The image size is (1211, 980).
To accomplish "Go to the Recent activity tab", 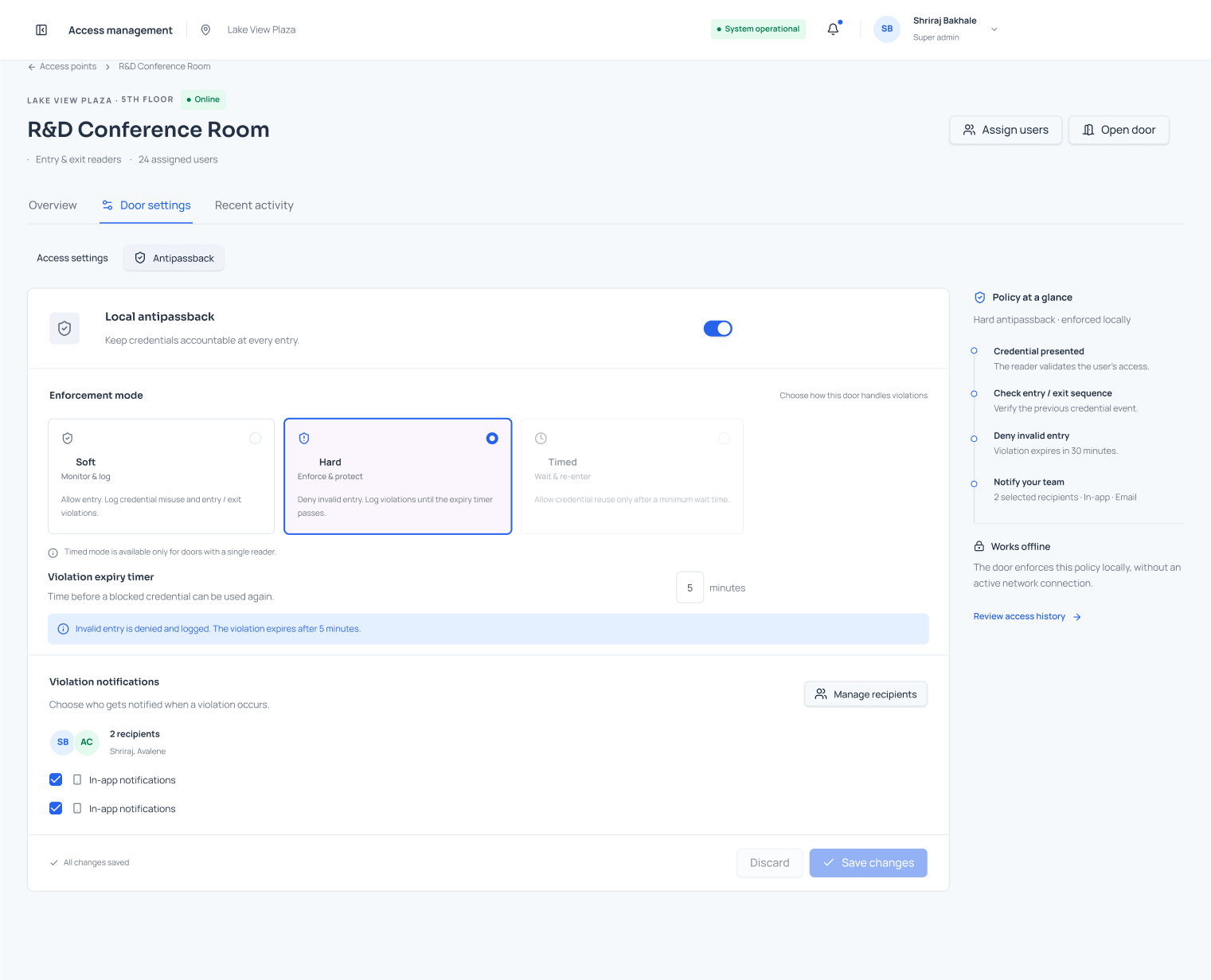I will (254, 205).
